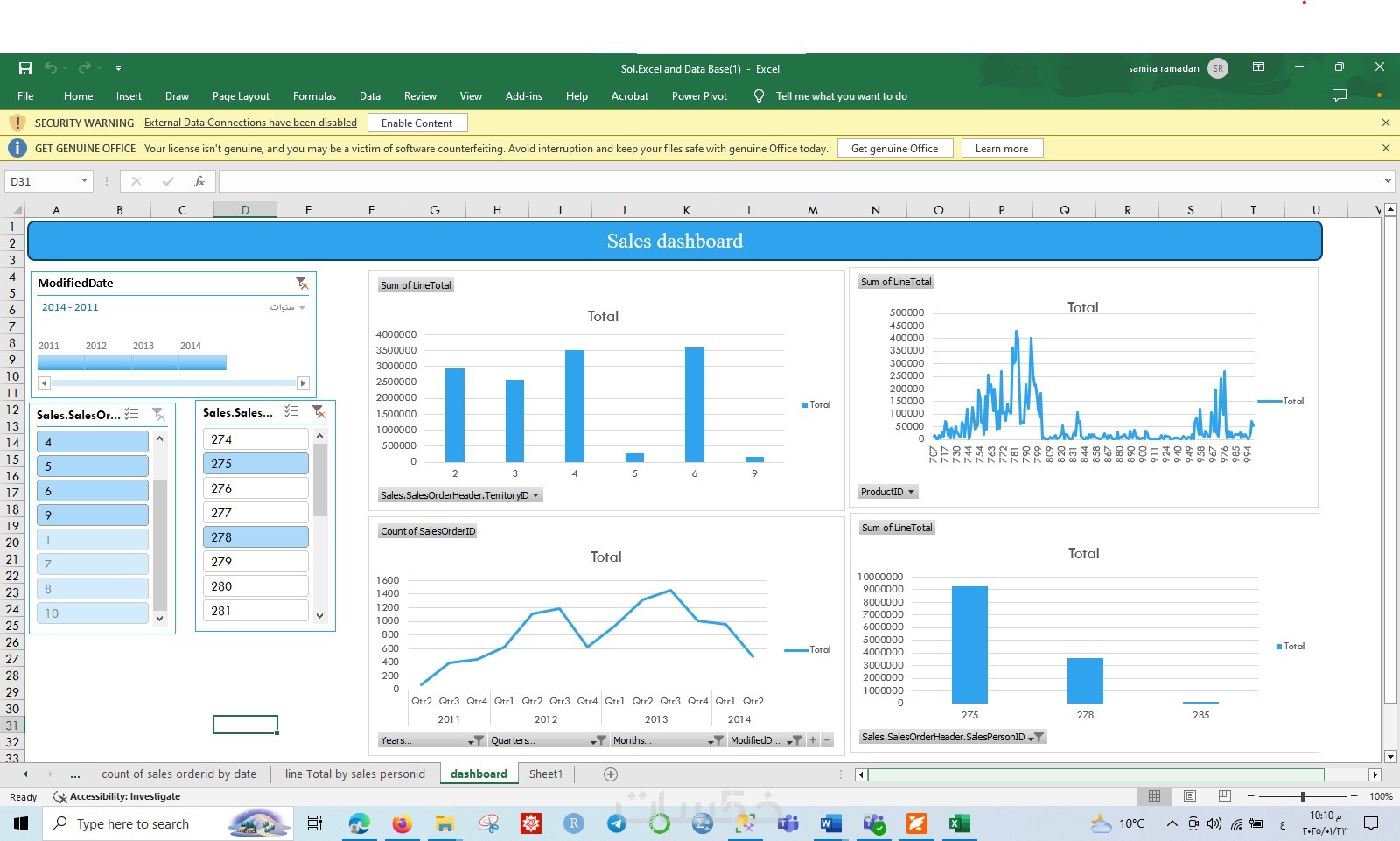
Task: Open the File menu
Action: tap(25, 96)
